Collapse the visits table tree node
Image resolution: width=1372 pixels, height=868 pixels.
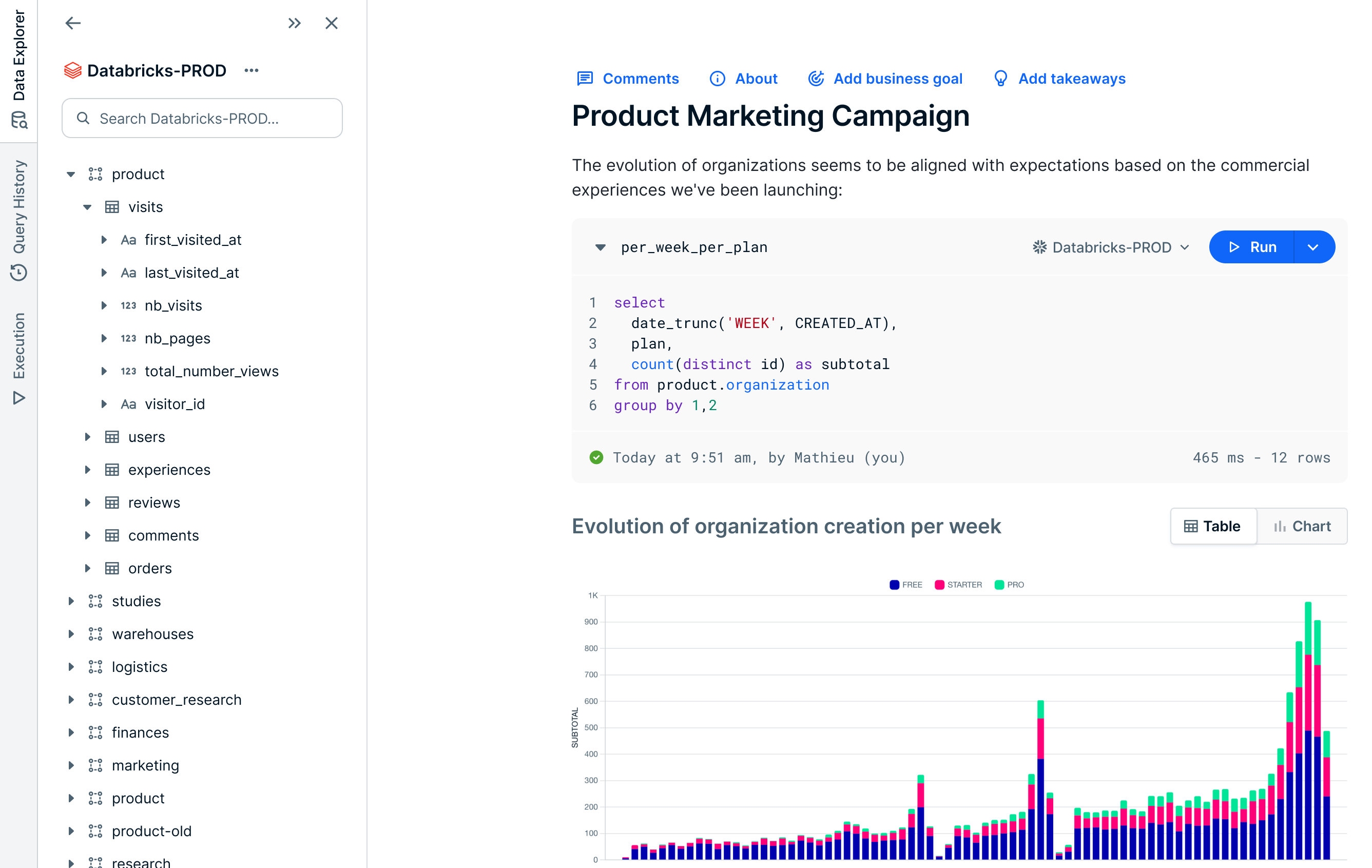pos(87,207)
